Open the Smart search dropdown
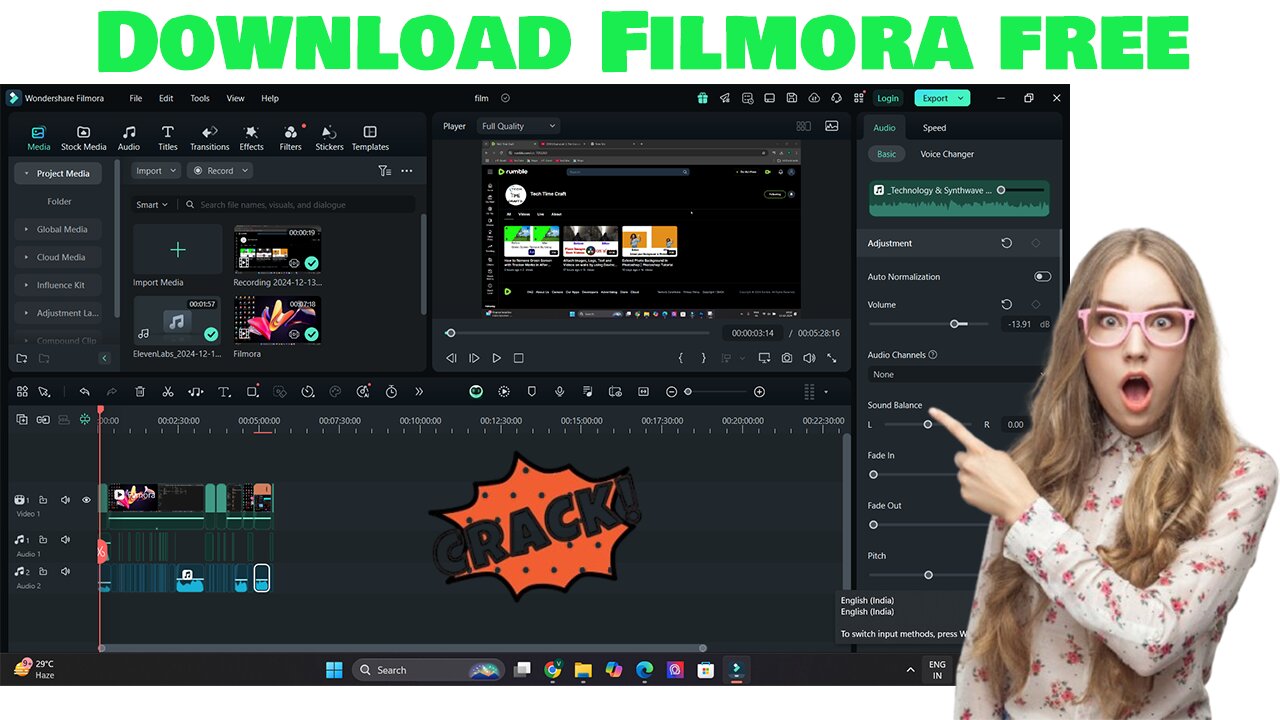 (x=152, y=205)
